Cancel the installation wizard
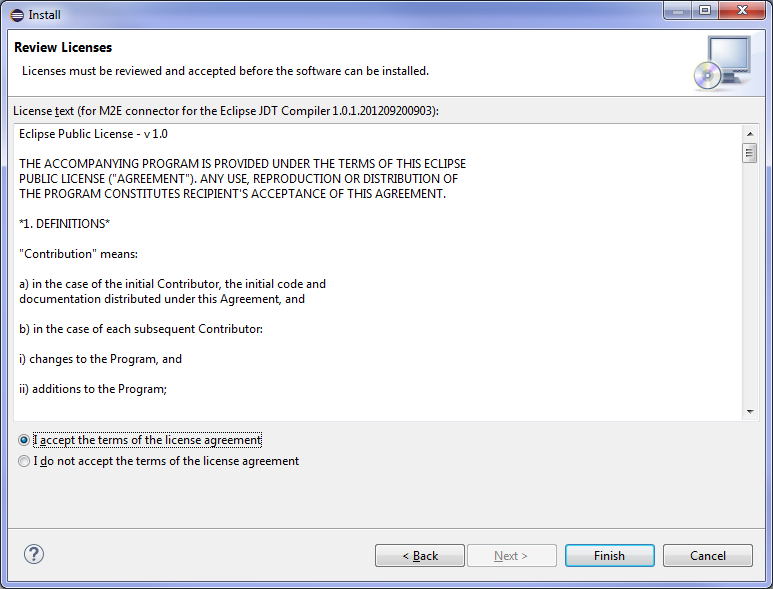 pos(708,556)
